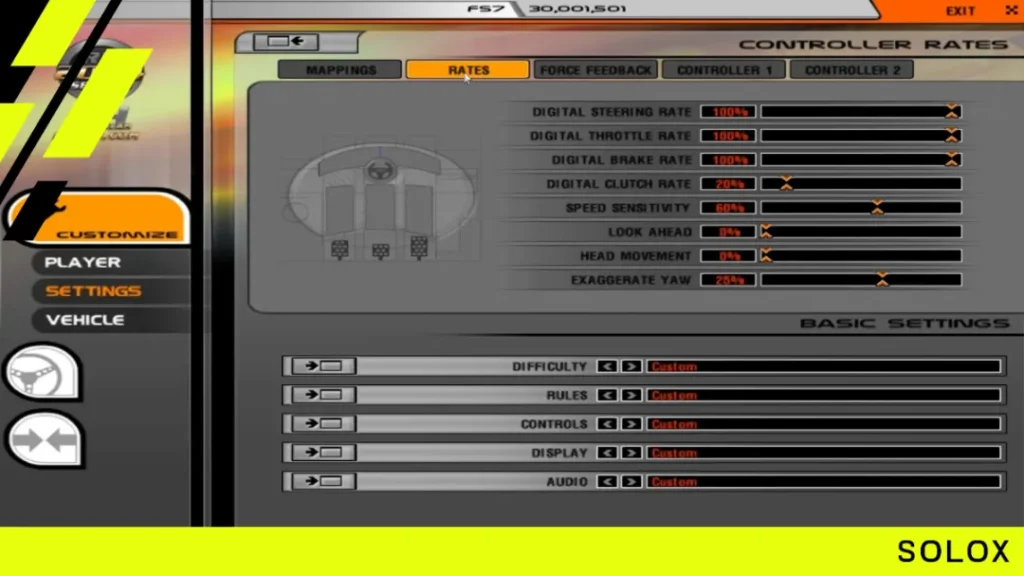Open the Audio detail arrow button

(324, 481)
